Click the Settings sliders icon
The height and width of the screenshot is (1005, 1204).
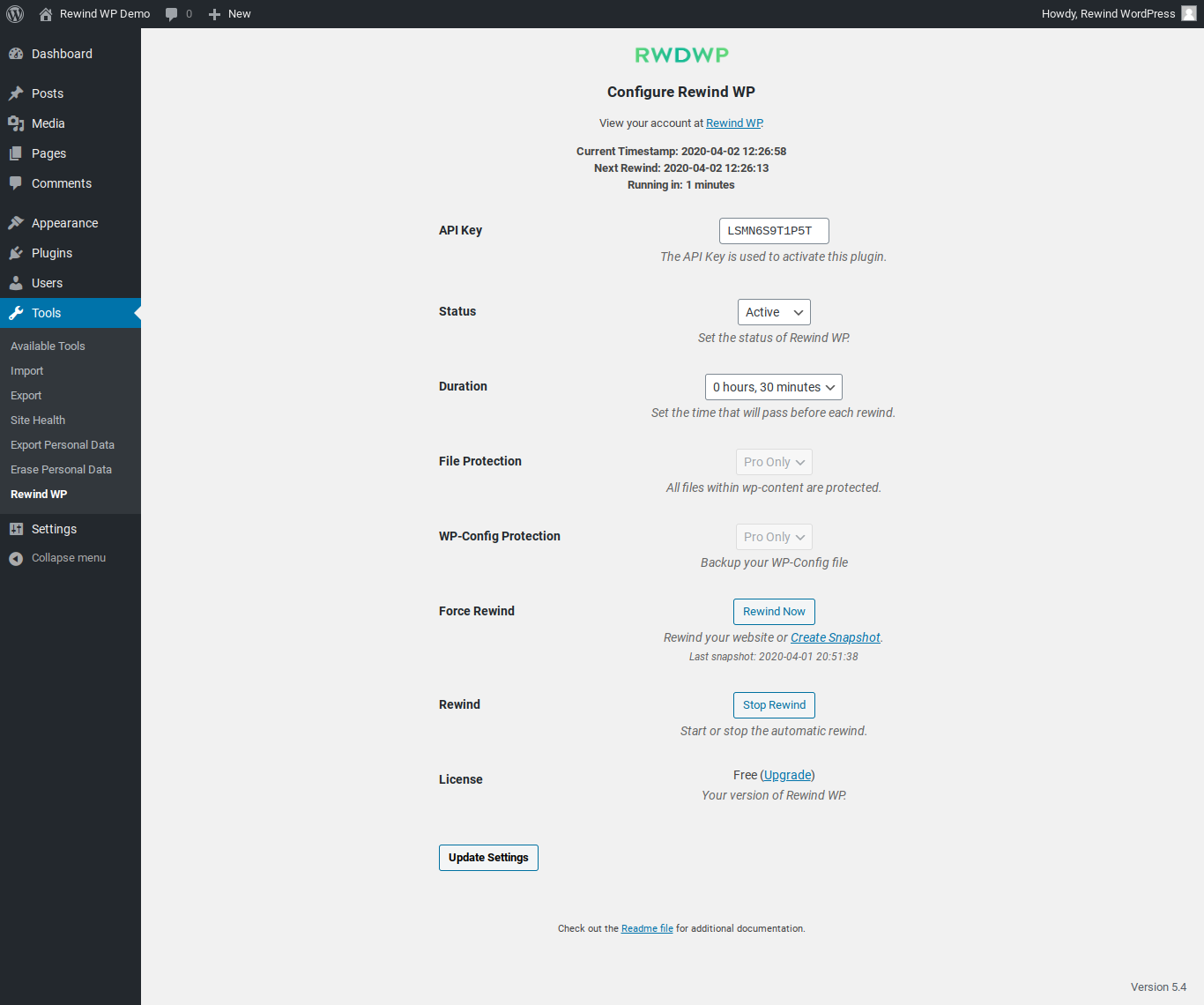click(16, 529)
